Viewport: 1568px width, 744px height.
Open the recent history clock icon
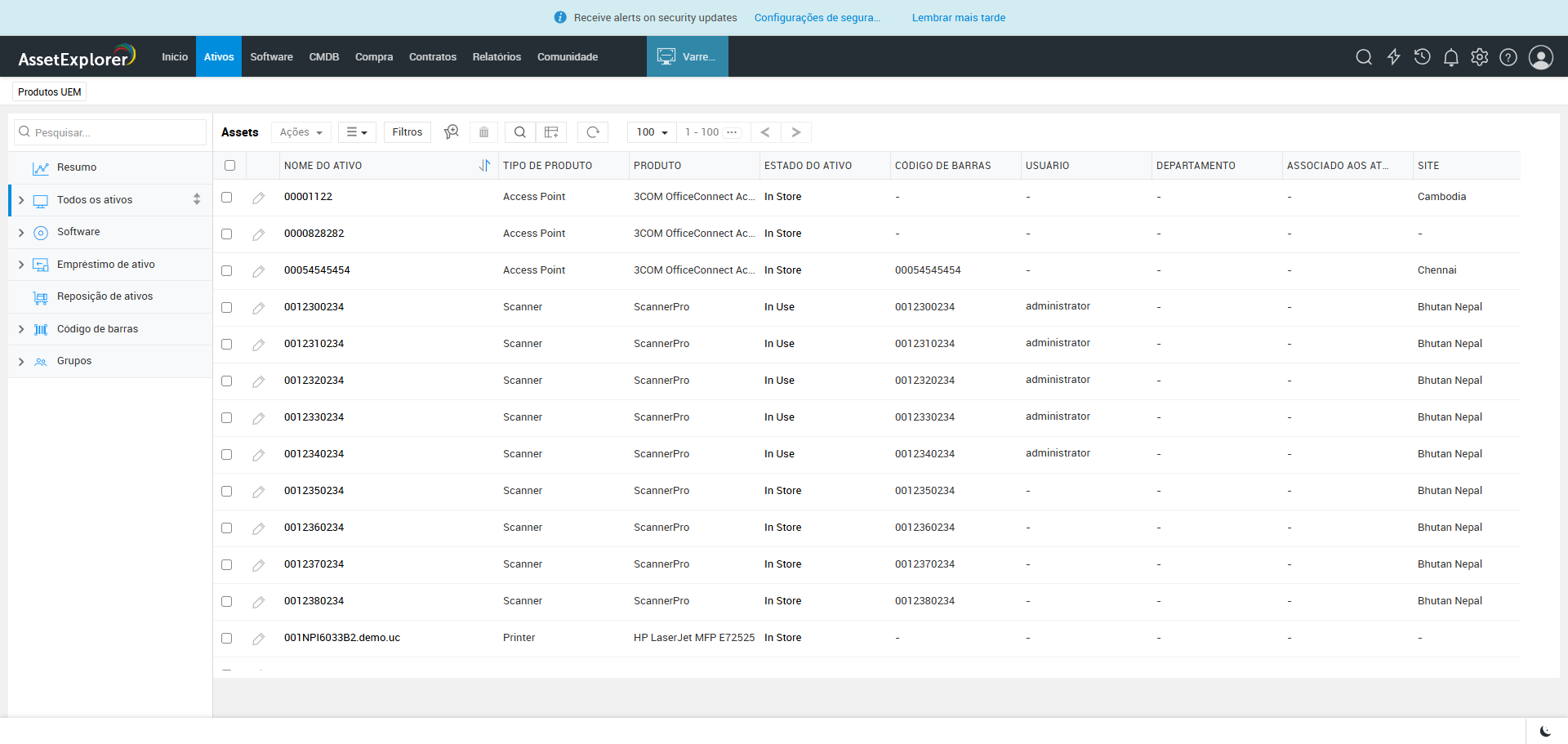point(1422,57)
